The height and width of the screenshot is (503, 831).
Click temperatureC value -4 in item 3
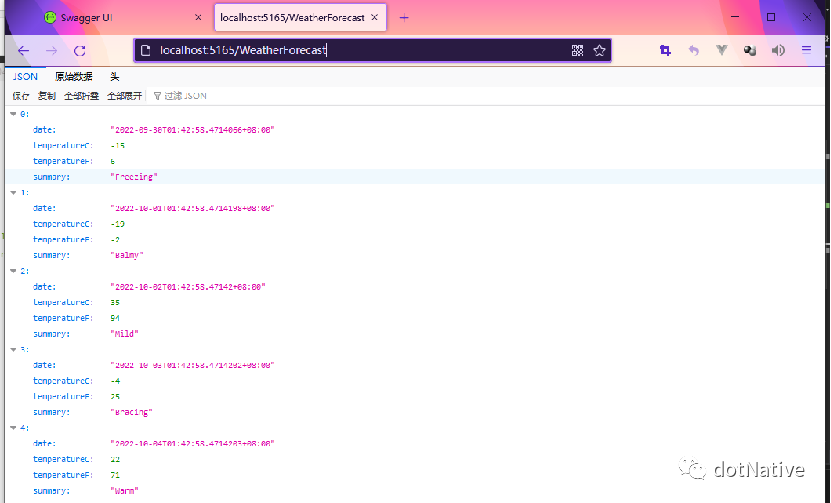116,381
